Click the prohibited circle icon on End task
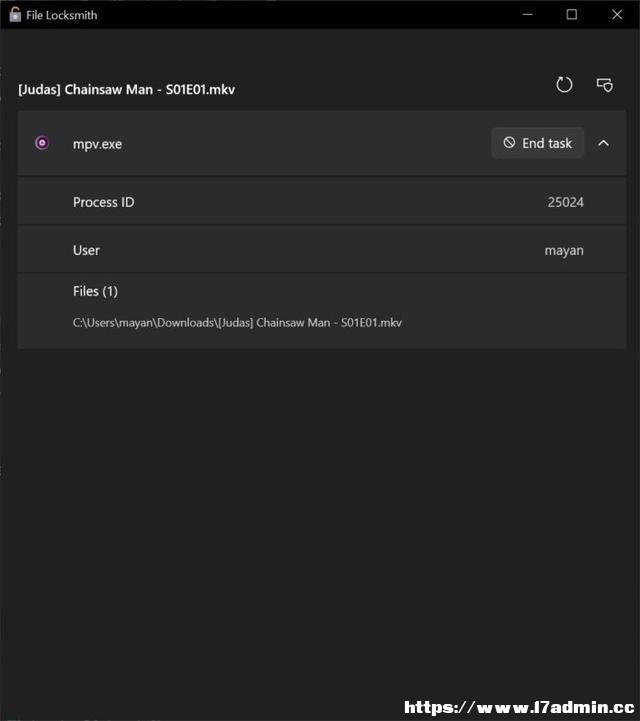 coord(509,143)
